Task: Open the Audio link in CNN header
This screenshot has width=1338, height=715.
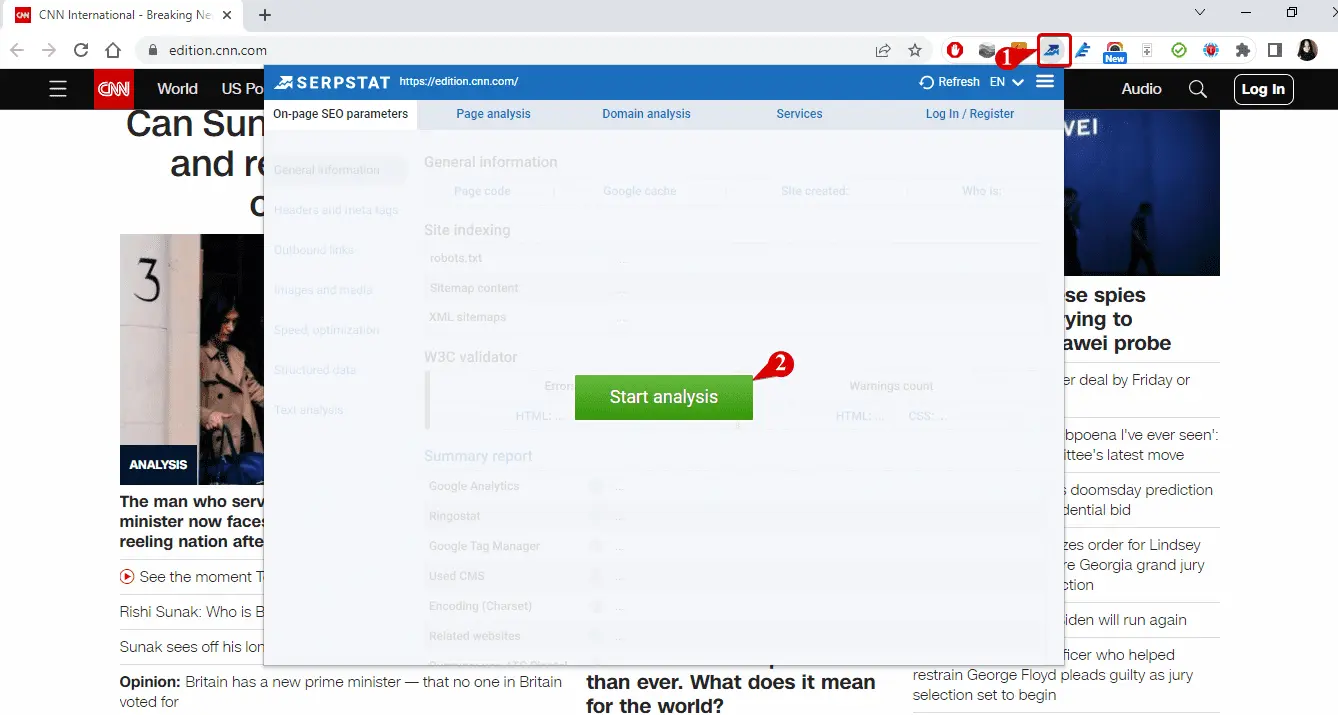Action: 1141,89
